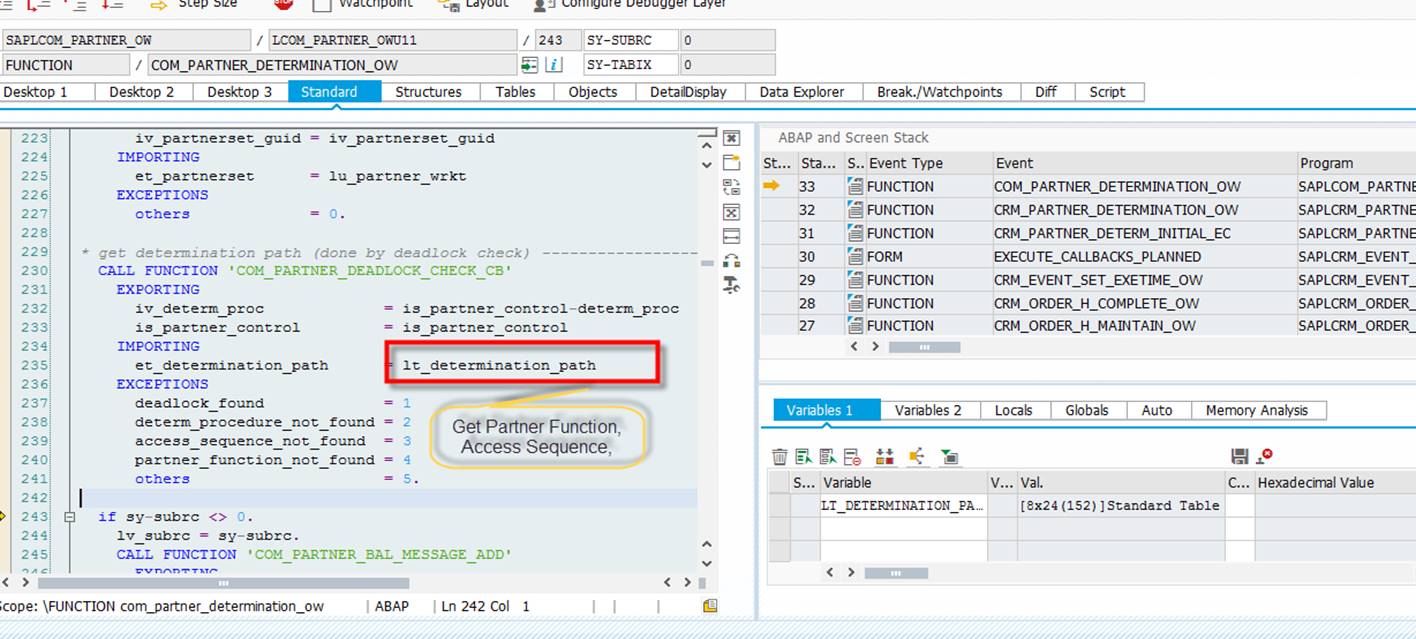Open the Memory Analysis tab

click(x=1256, y=410)
